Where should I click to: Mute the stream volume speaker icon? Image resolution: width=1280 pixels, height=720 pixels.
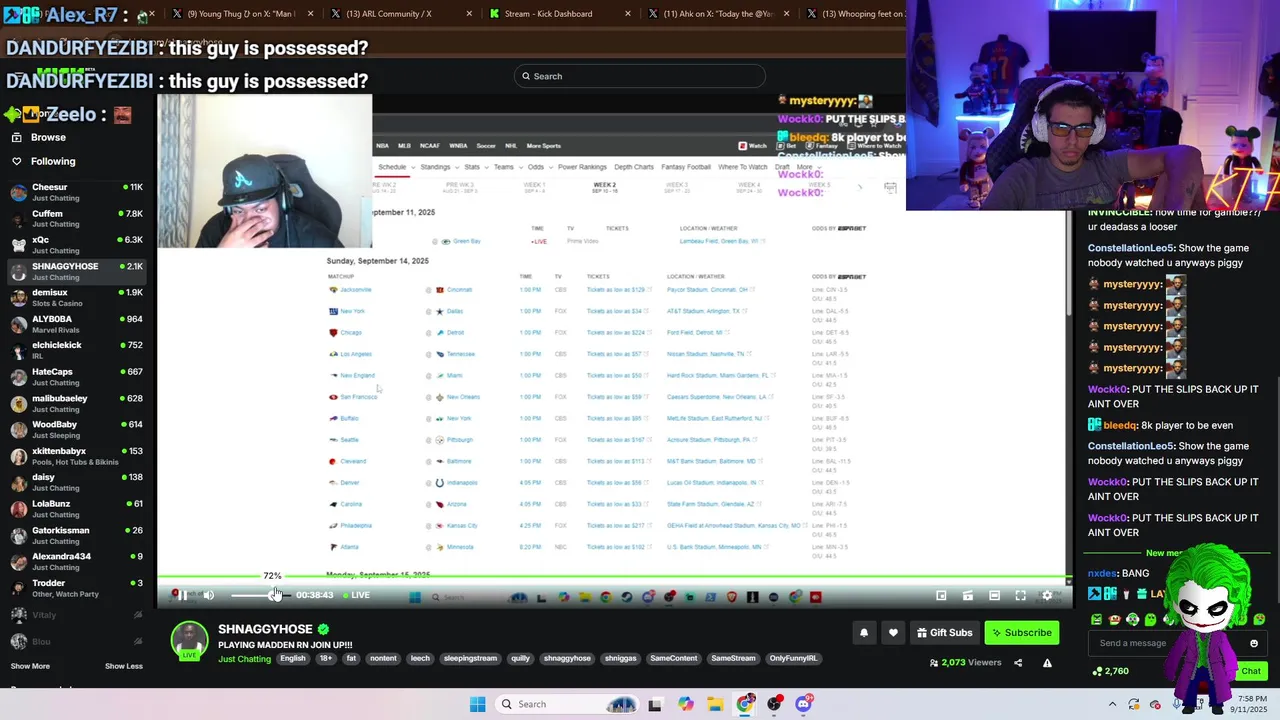tap(208, 595)
